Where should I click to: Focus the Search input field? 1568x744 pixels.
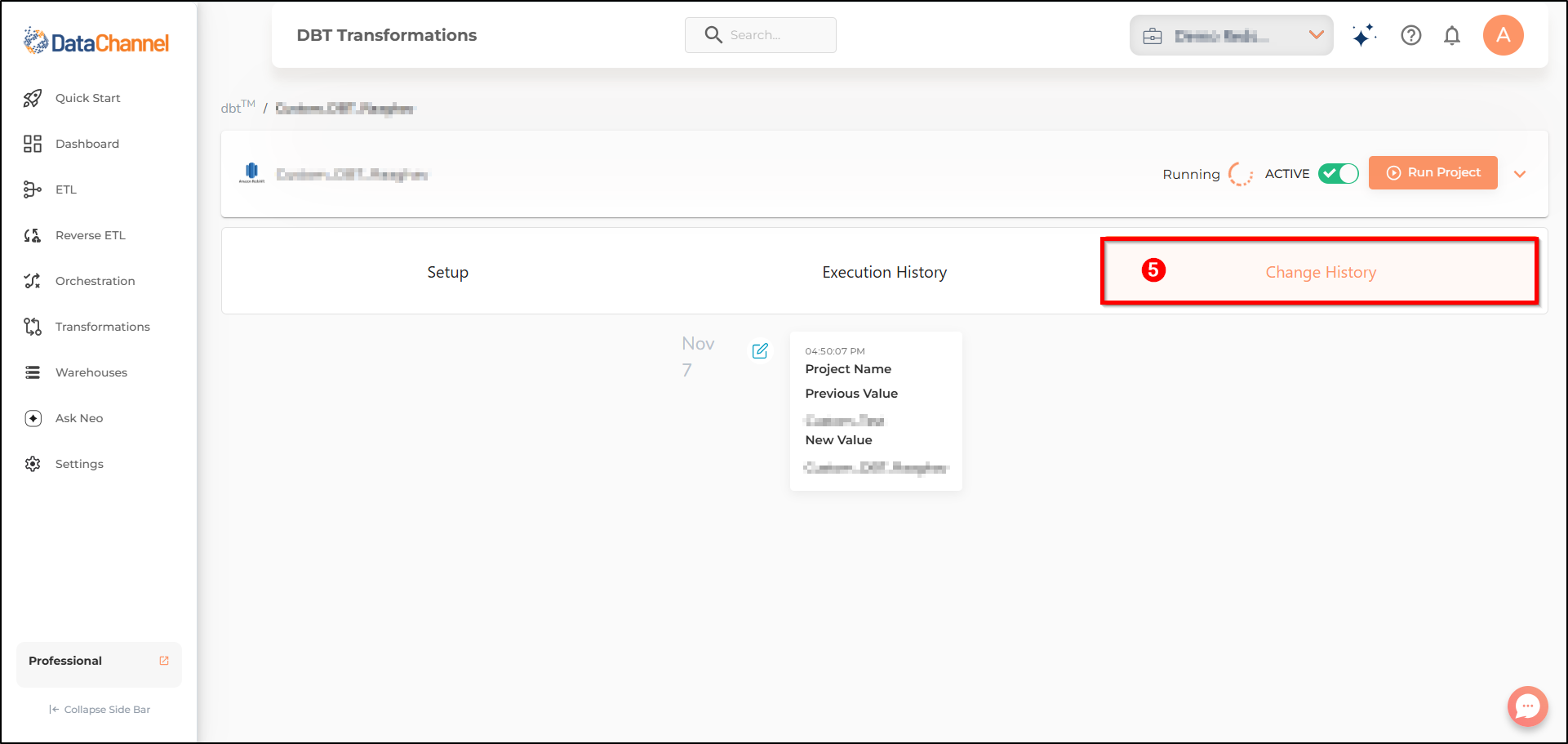point(761,35)
